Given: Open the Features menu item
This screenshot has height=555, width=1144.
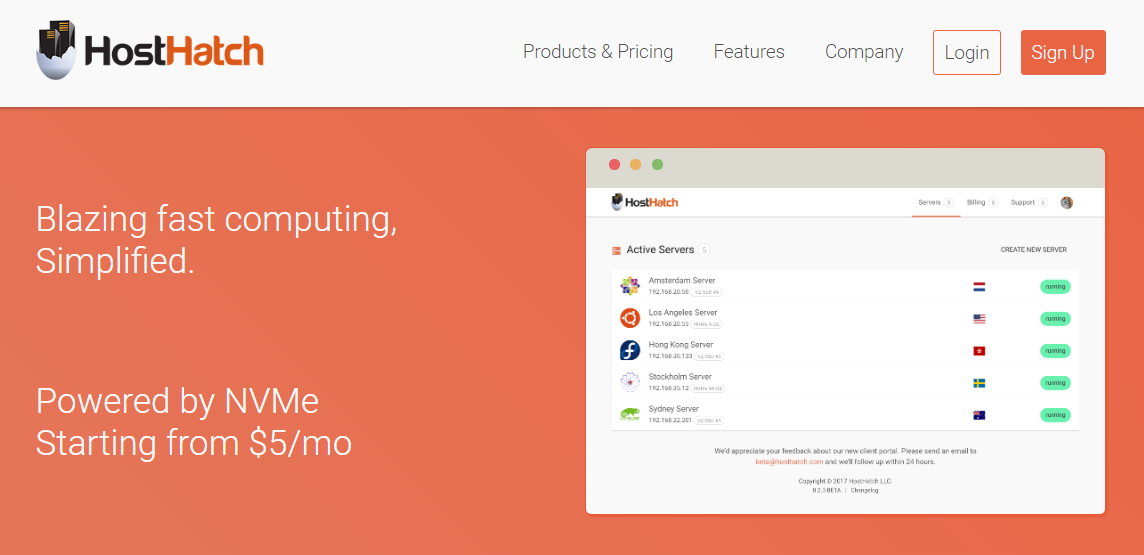Looking at the screenshot, I should click(749, 52).
